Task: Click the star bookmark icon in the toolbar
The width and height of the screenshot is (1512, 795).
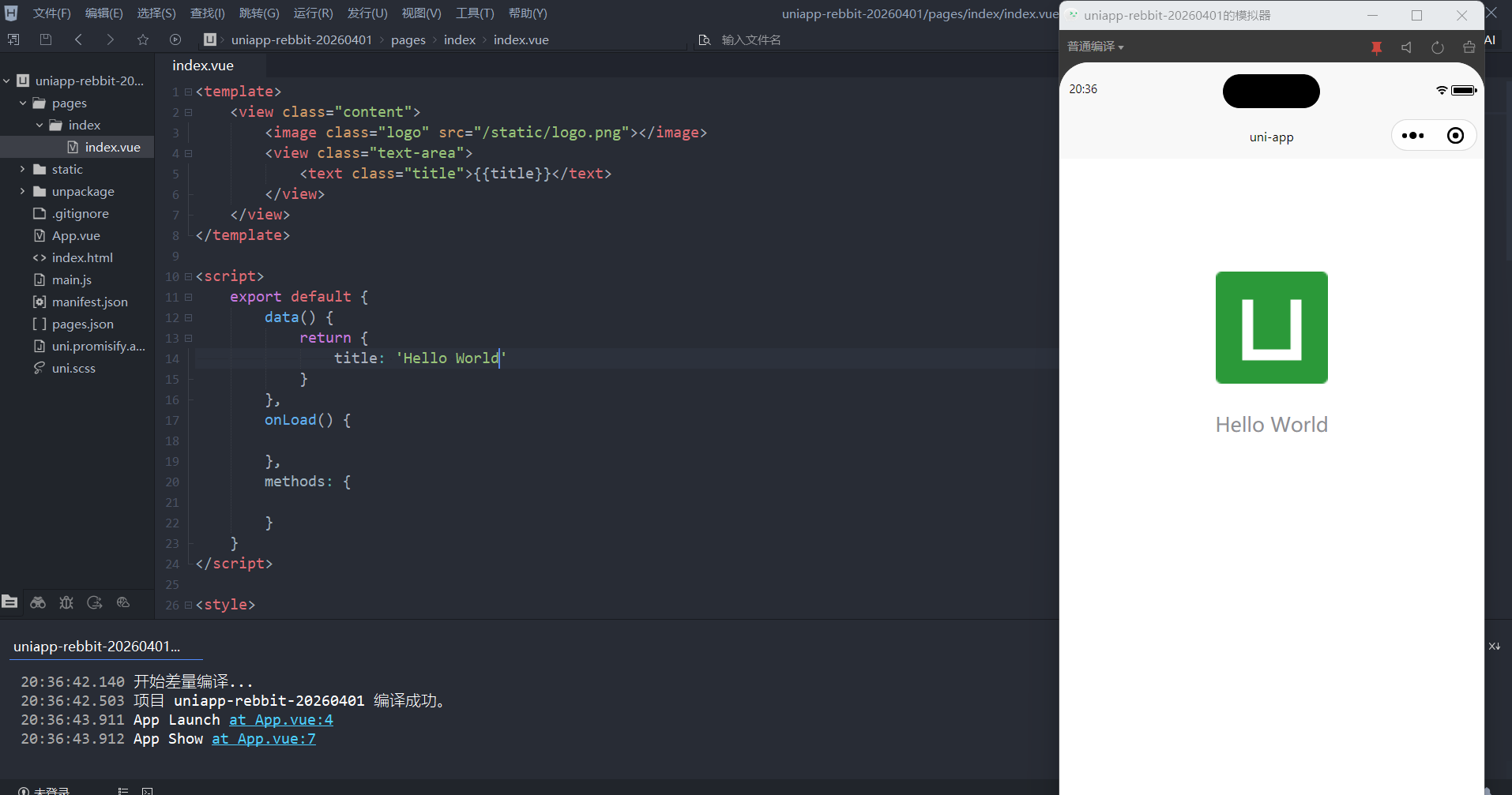Action: (x=143, y=39)
